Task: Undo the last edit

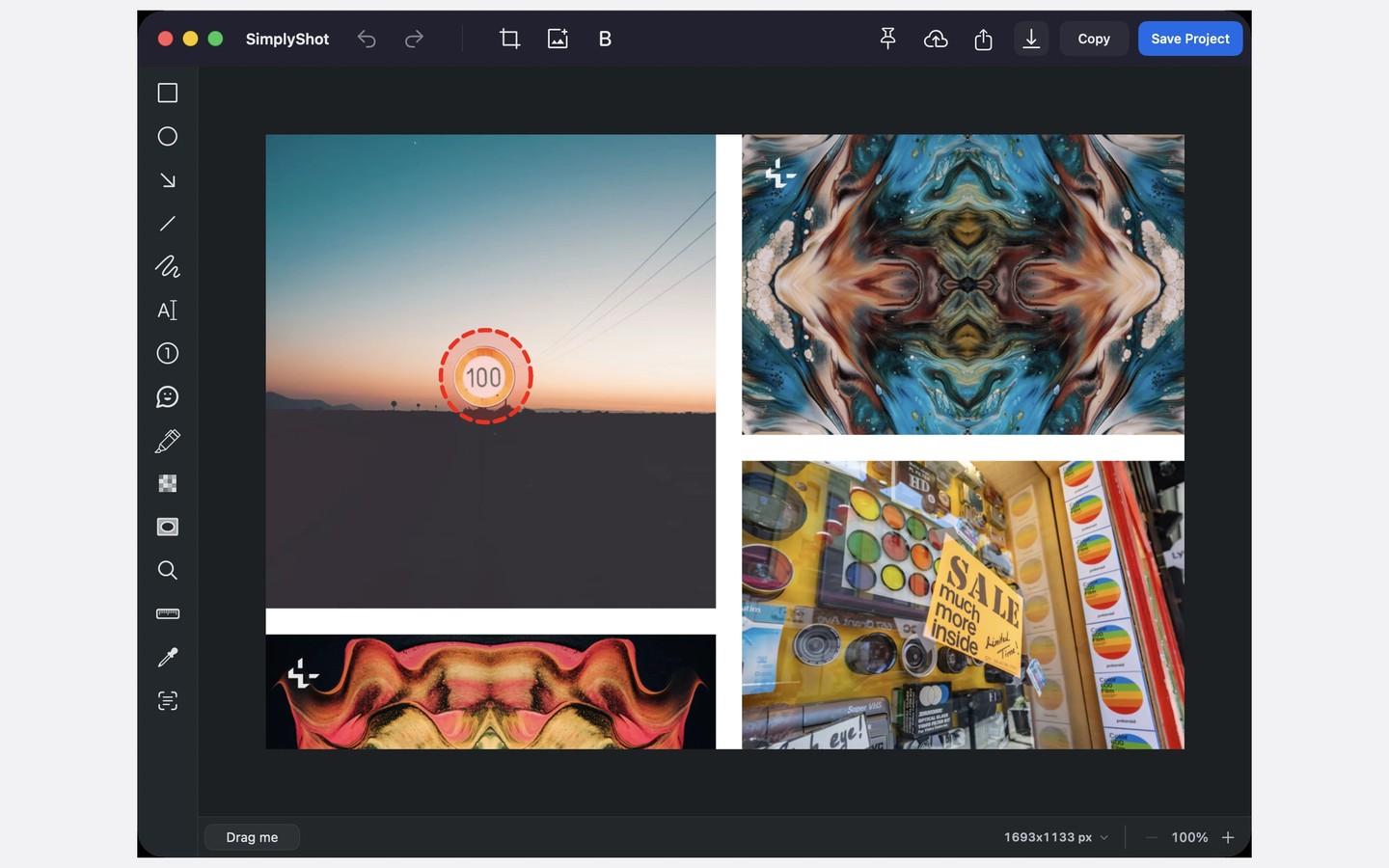Action: (367, 39)
